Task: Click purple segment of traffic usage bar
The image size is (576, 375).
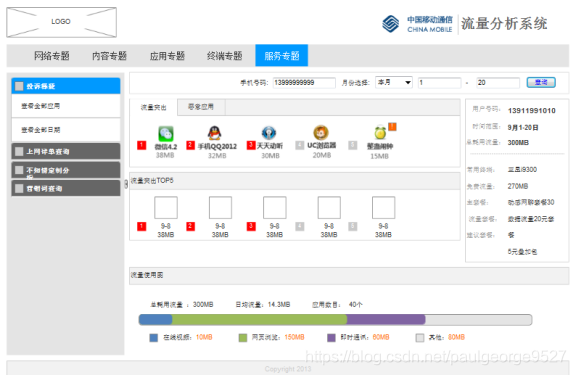Action: coord(386,320)
